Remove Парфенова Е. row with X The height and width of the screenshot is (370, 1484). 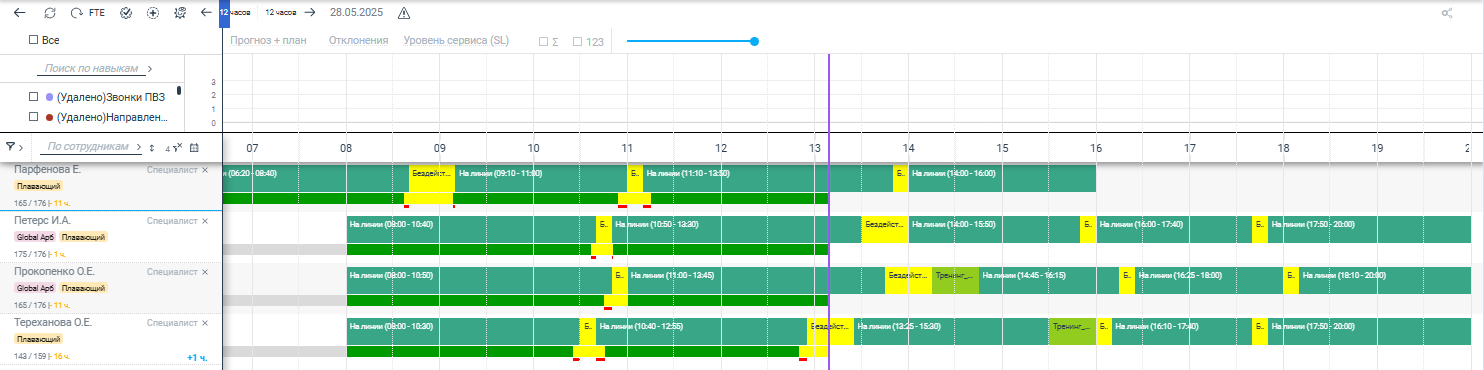pyautogui.click(x=205, y=170)
